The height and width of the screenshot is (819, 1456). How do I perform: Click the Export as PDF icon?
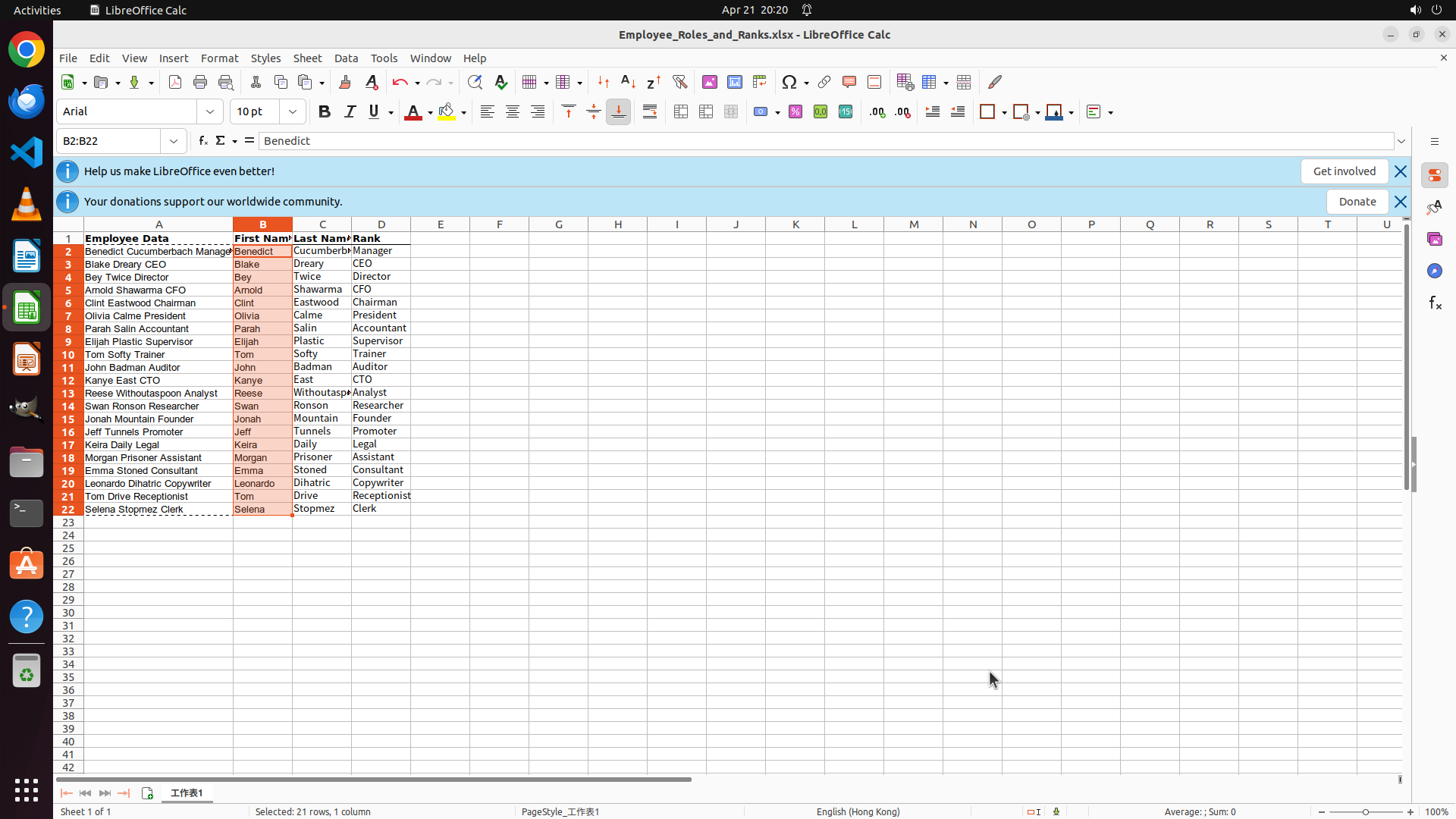click(x=175, y=82)
